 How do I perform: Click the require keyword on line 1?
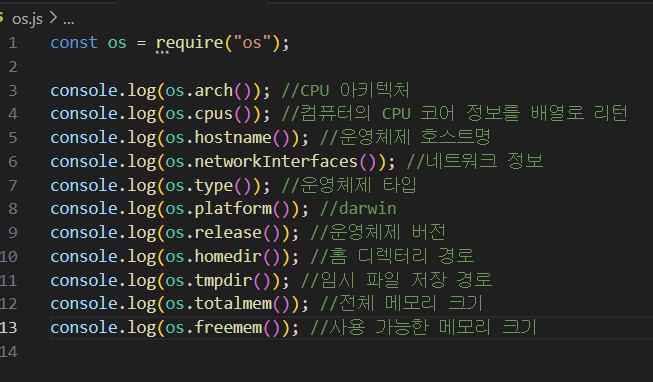pyautogui.click(x=189, y=43)
